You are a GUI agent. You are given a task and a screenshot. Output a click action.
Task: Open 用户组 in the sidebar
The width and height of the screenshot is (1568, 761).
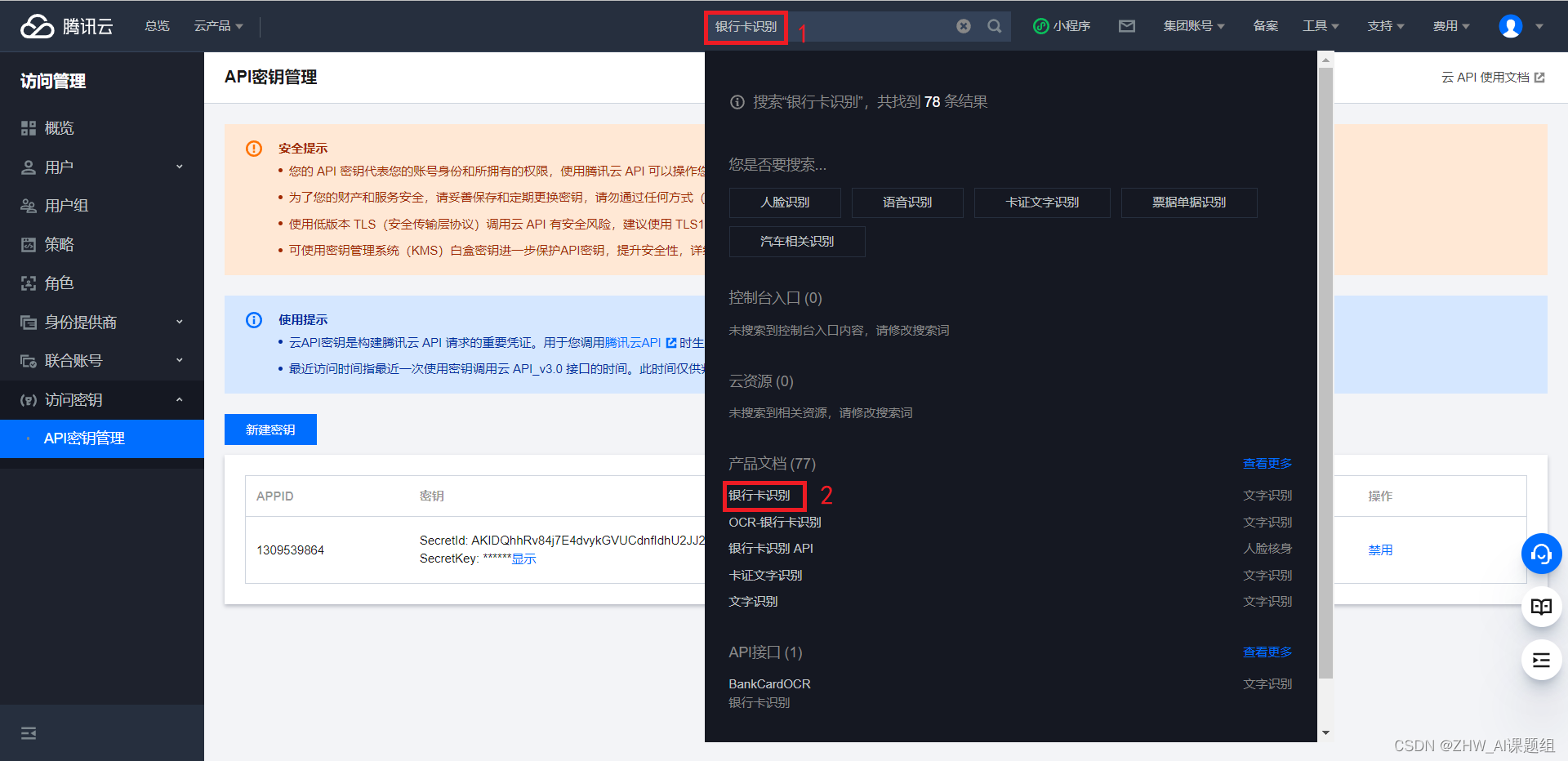pos(102,206)
